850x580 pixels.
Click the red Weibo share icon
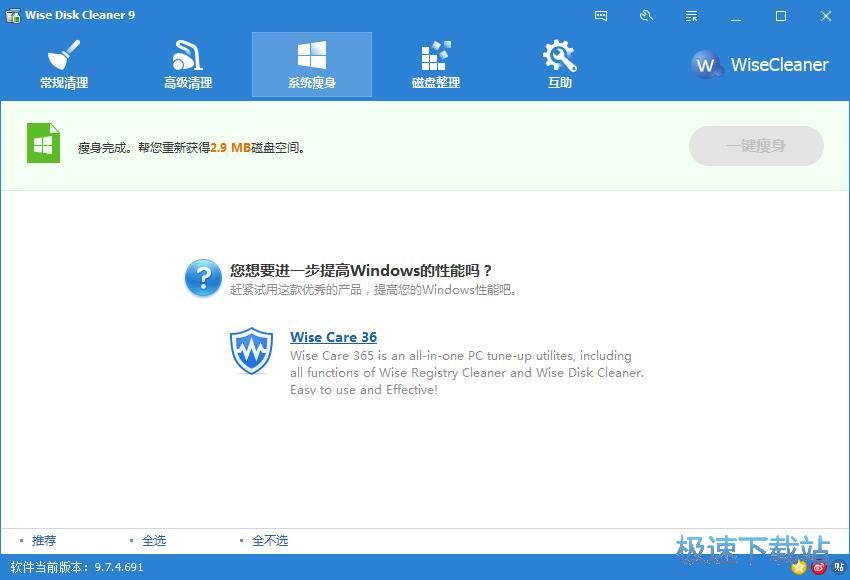(819, 568)
